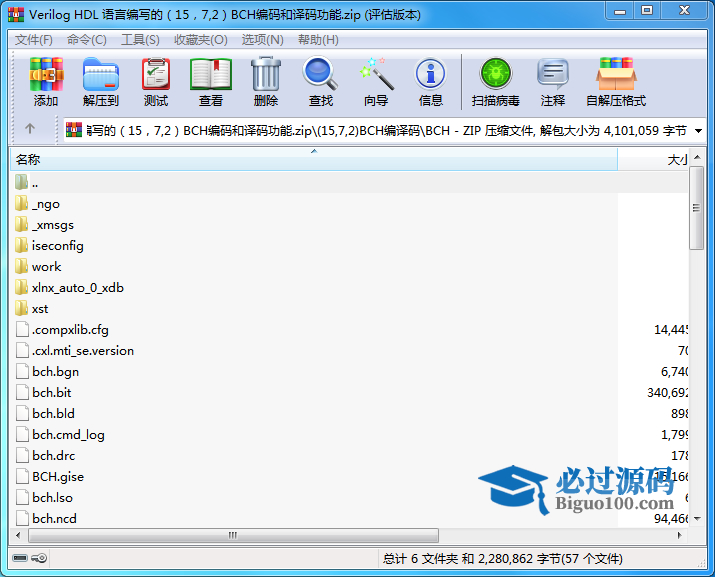Select the bch.bld file
This screenshot has height=577, width=715.
[x=45, y=413]
